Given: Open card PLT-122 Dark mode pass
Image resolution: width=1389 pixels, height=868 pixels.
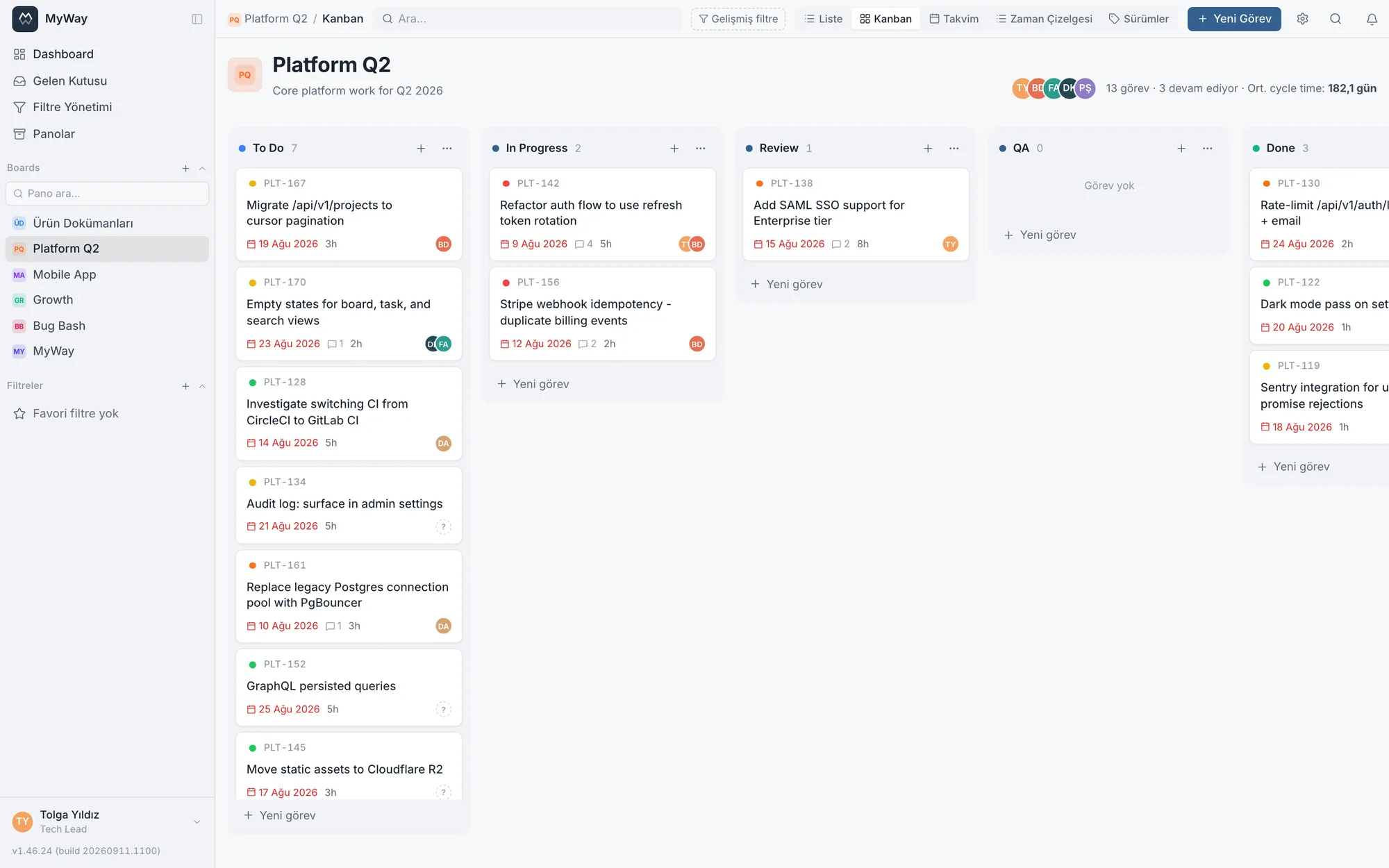Looking at the screenshot, I should 1320,306.
